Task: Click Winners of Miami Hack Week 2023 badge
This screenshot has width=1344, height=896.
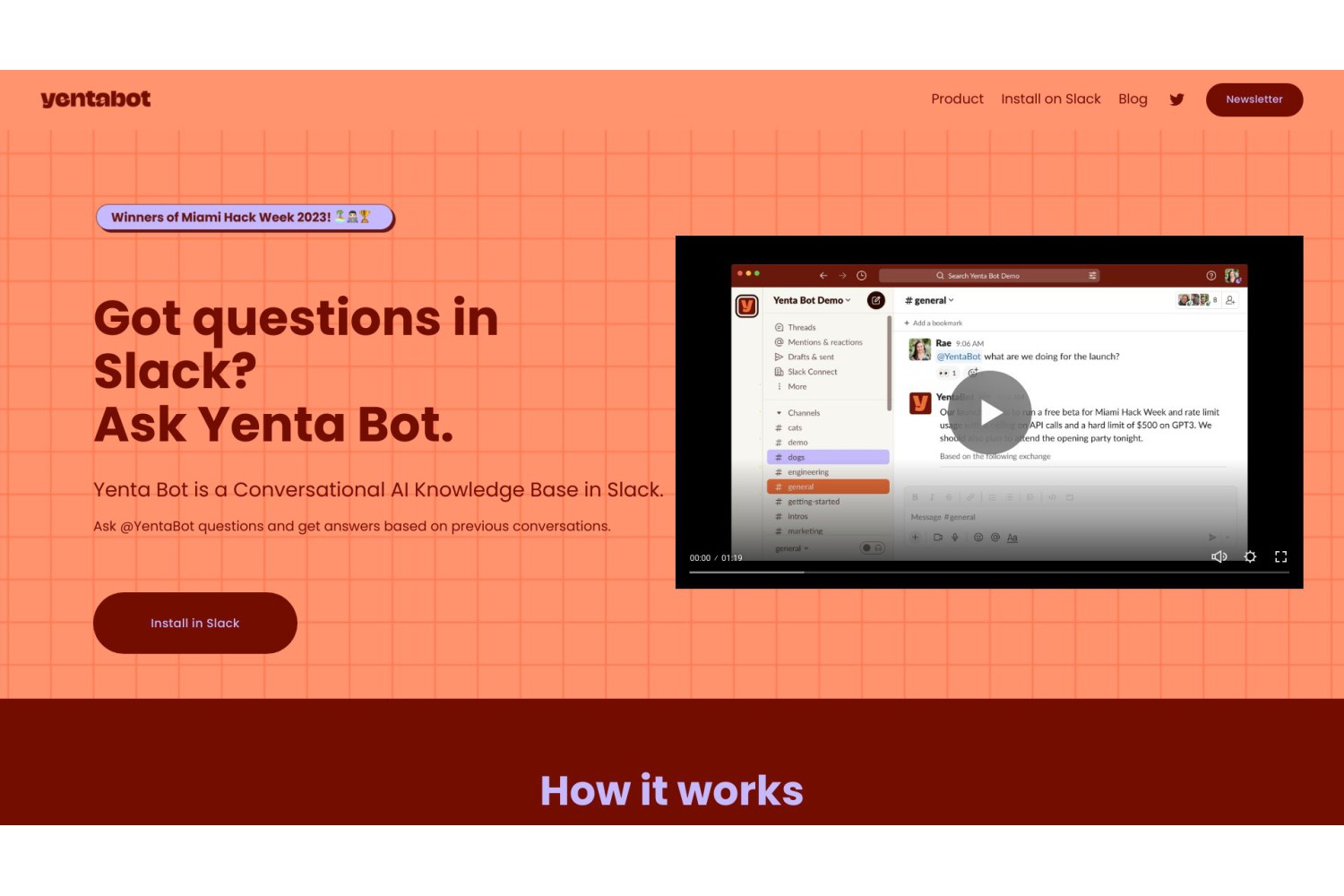Action: pos(245,217)
